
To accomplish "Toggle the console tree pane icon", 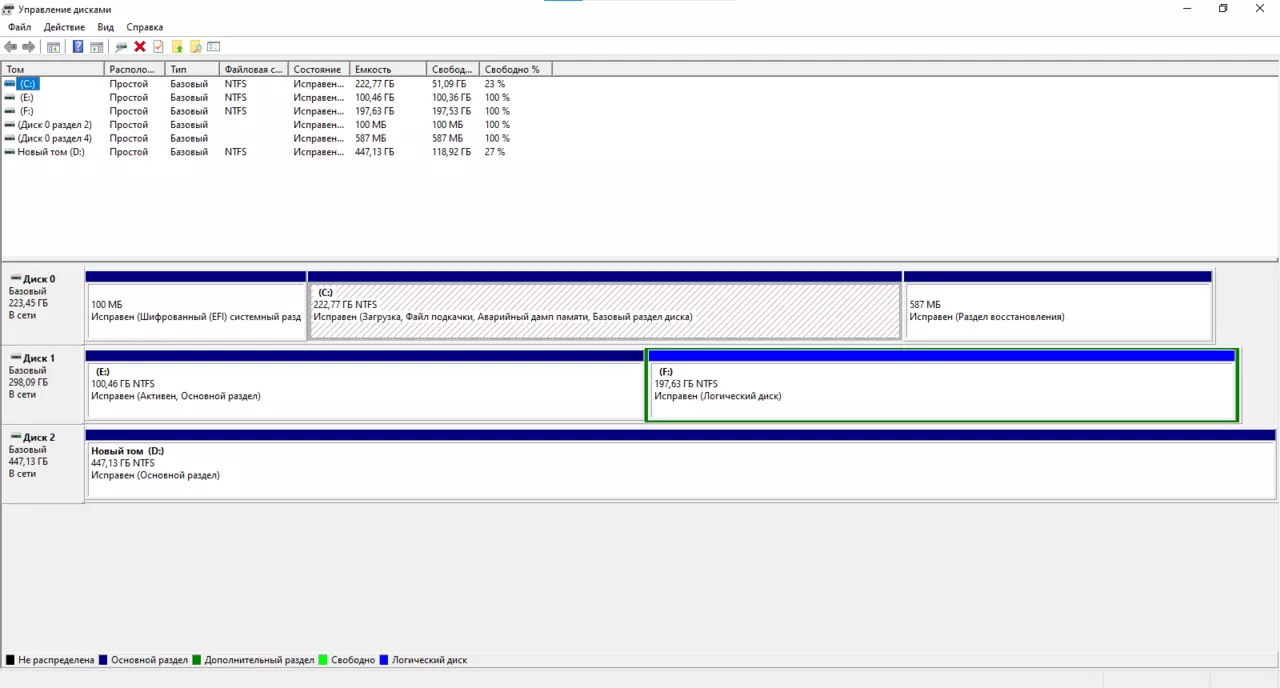I will pyautogui.click(x=54, y=47).
